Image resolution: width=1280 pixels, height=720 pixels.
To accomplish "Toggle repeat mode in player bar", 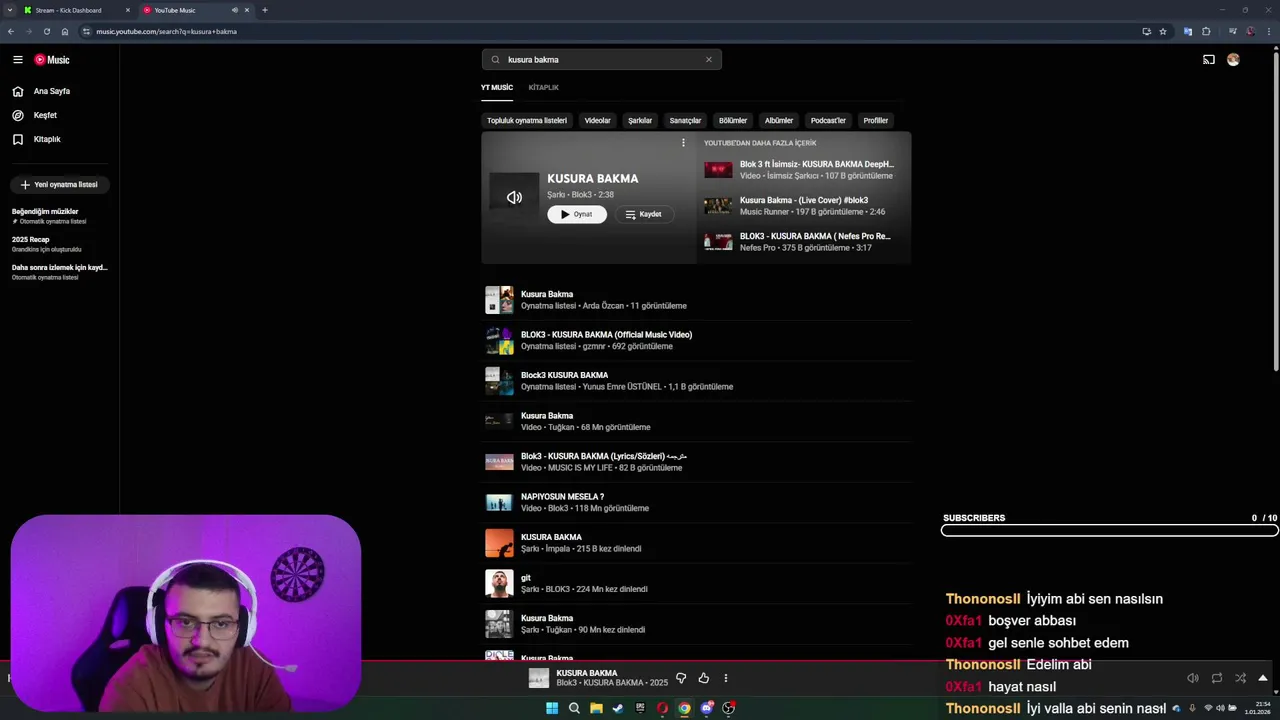I will point(1217,678).
